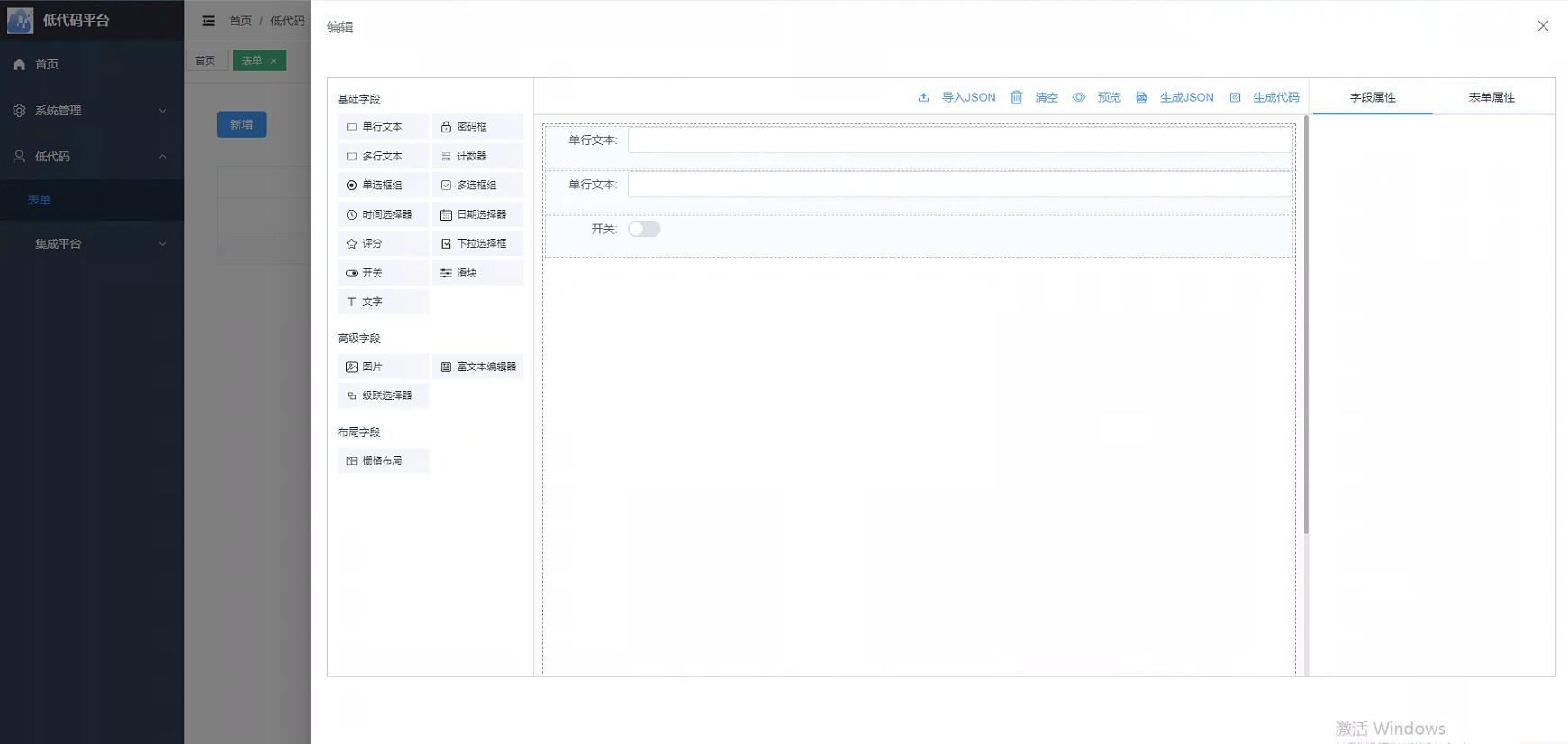Viewport: 1568px width, 744px height.
Task: Click the 高级字段 section heading
Action: pos(358,339)
